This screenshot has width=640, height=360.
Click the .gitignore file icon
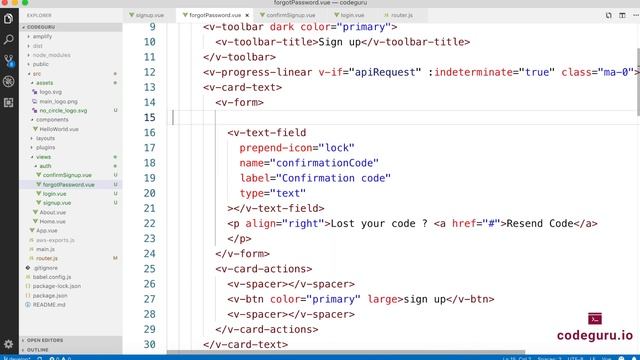[28, 268]
